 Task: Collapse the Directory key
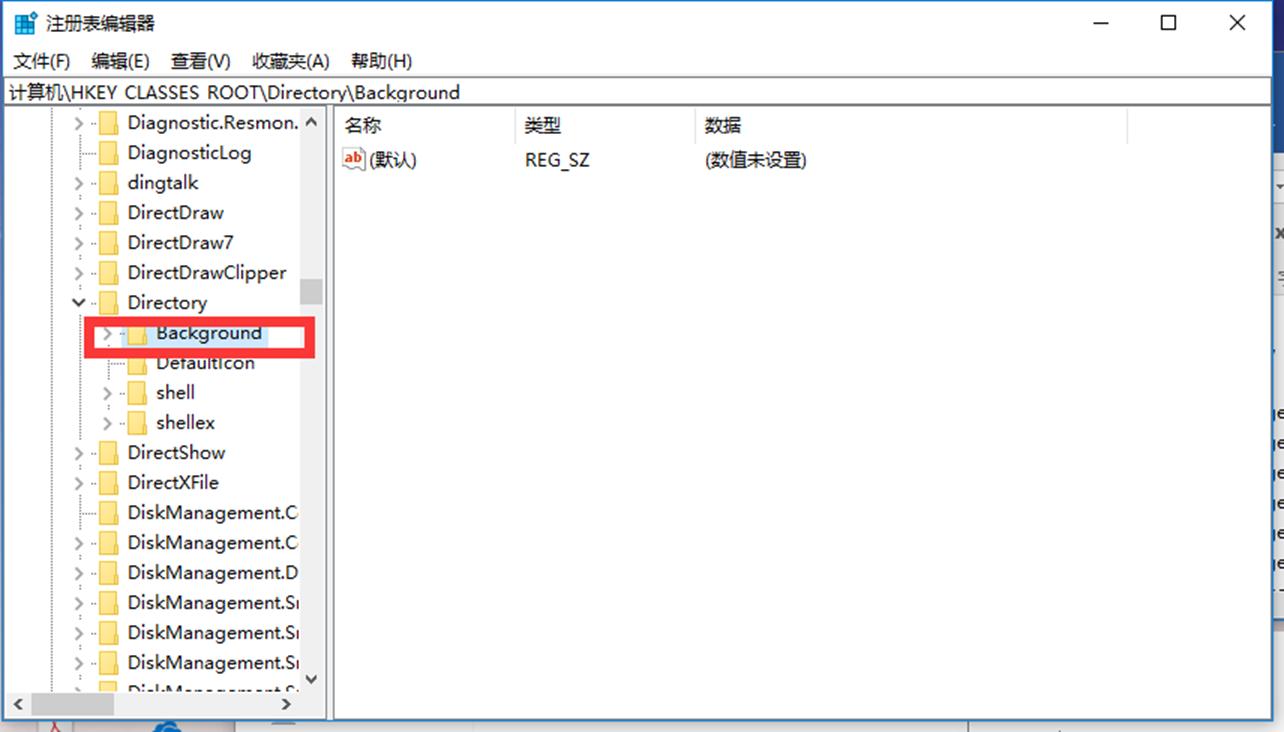[x=78, y=302]
